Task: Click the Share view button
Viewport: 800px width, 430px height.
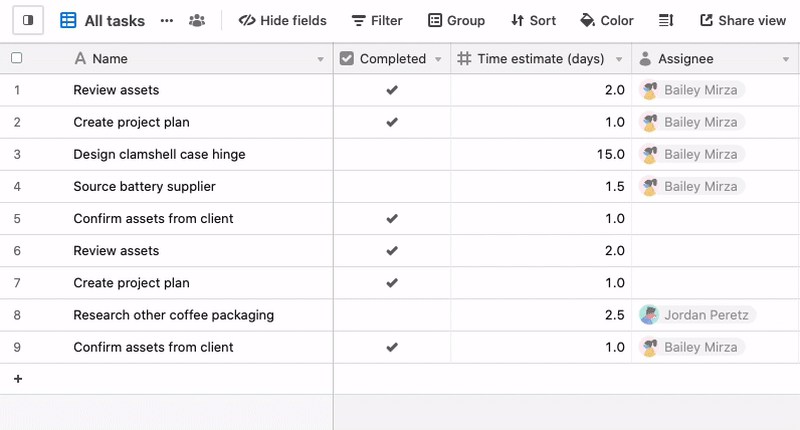Action: [x=743, y=20]
